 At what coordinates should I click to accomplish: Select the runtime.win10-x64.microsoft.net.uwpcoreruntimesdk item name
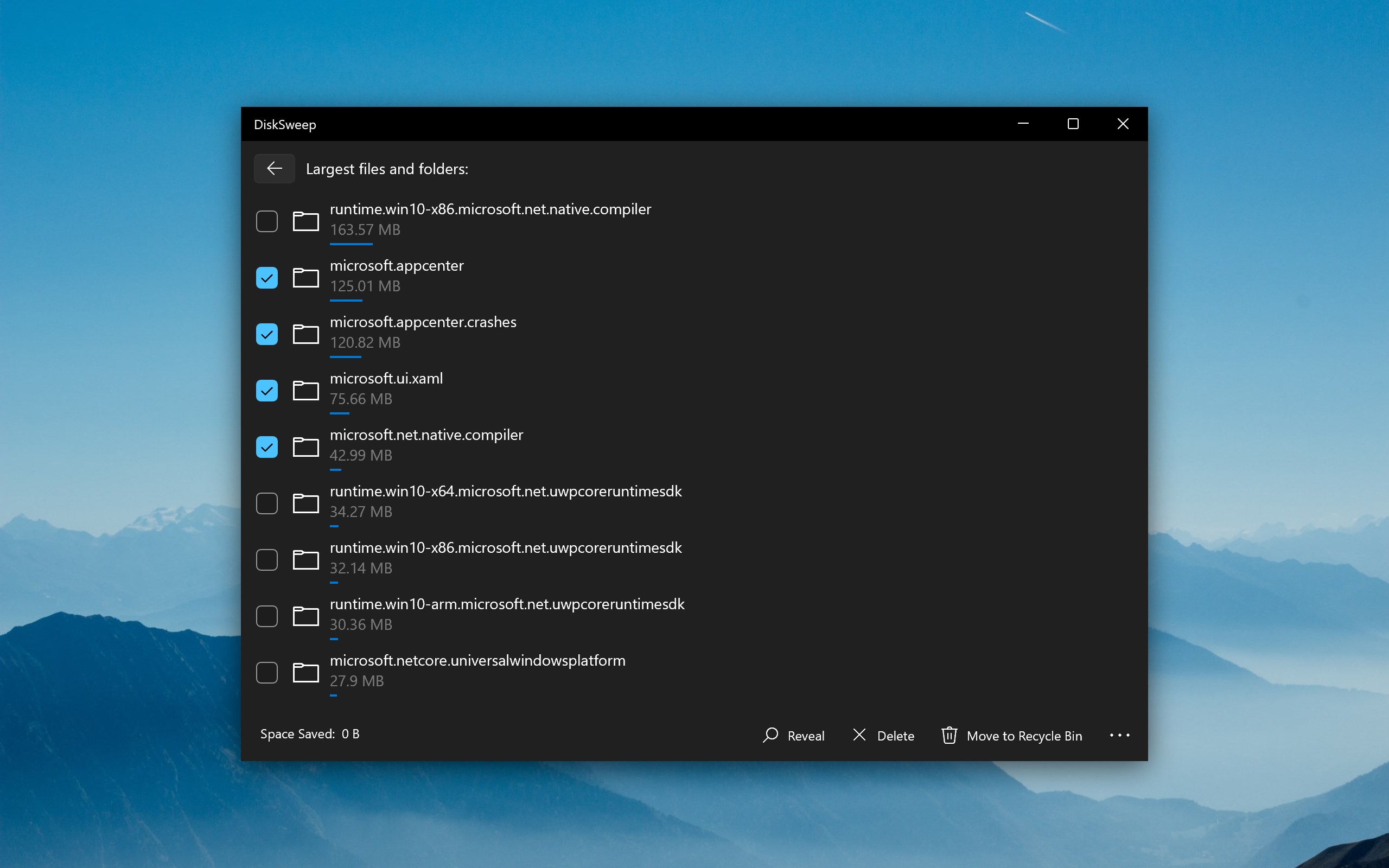pyautogui.click(x=505, y=492)
